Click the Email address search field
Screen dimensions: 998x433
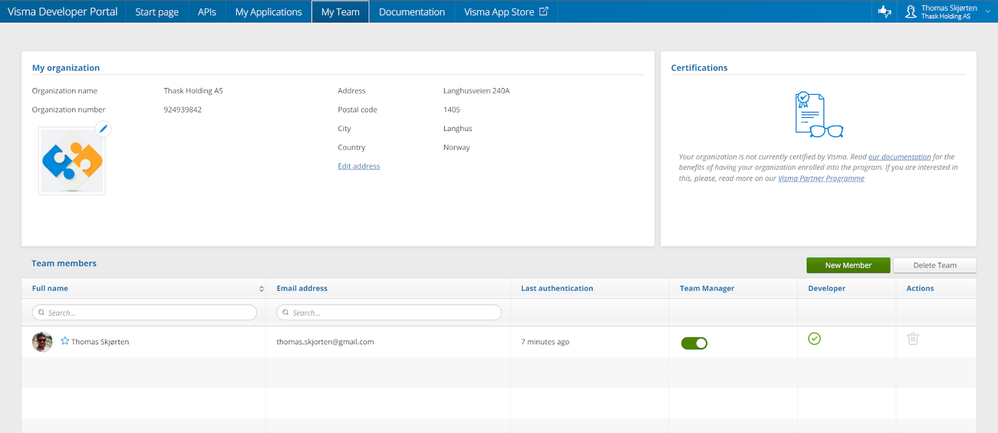(x=389, y=313)
